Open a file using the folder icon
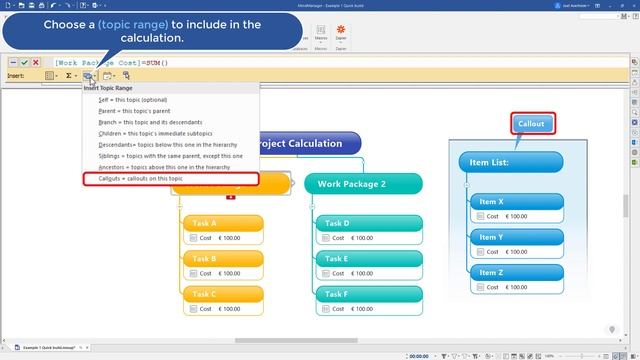The image size is (640, 360). point(22,5)
